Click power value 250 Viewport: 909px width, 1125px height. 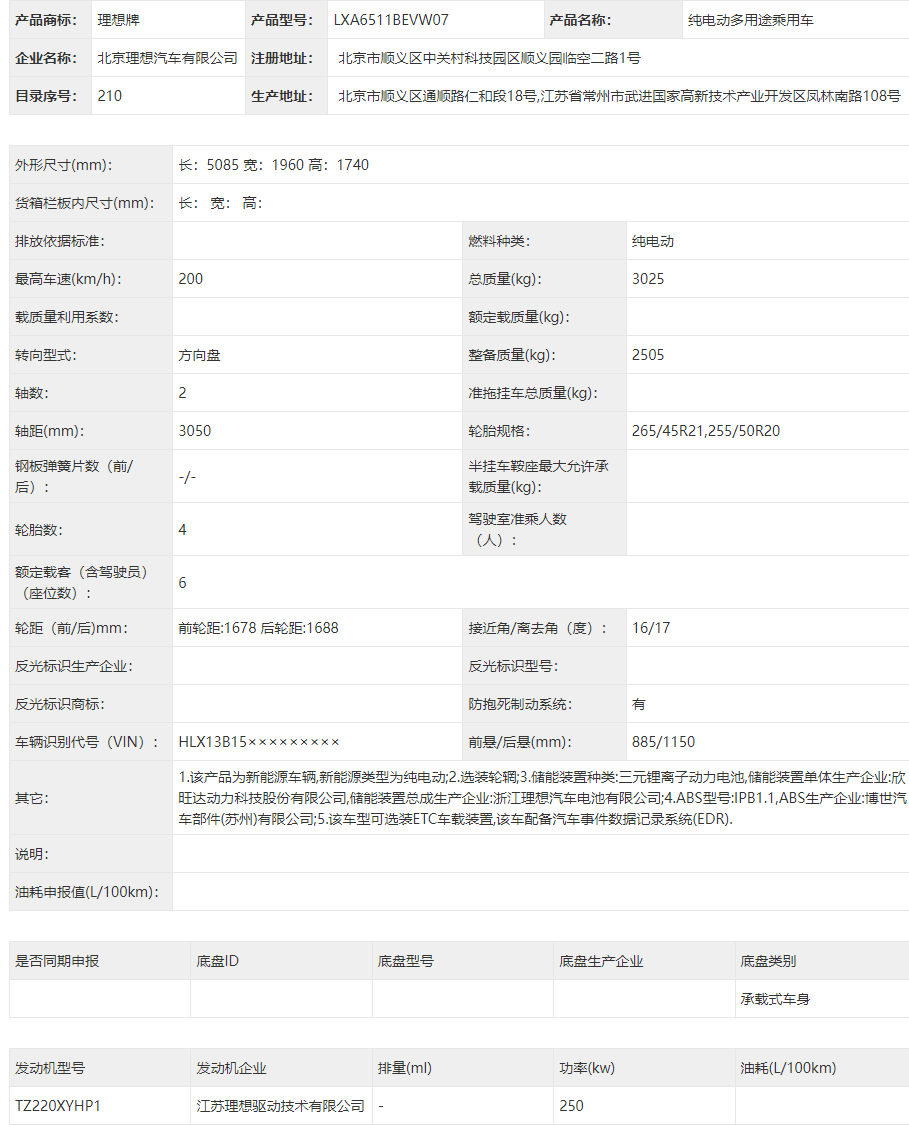click(571, 1106)
